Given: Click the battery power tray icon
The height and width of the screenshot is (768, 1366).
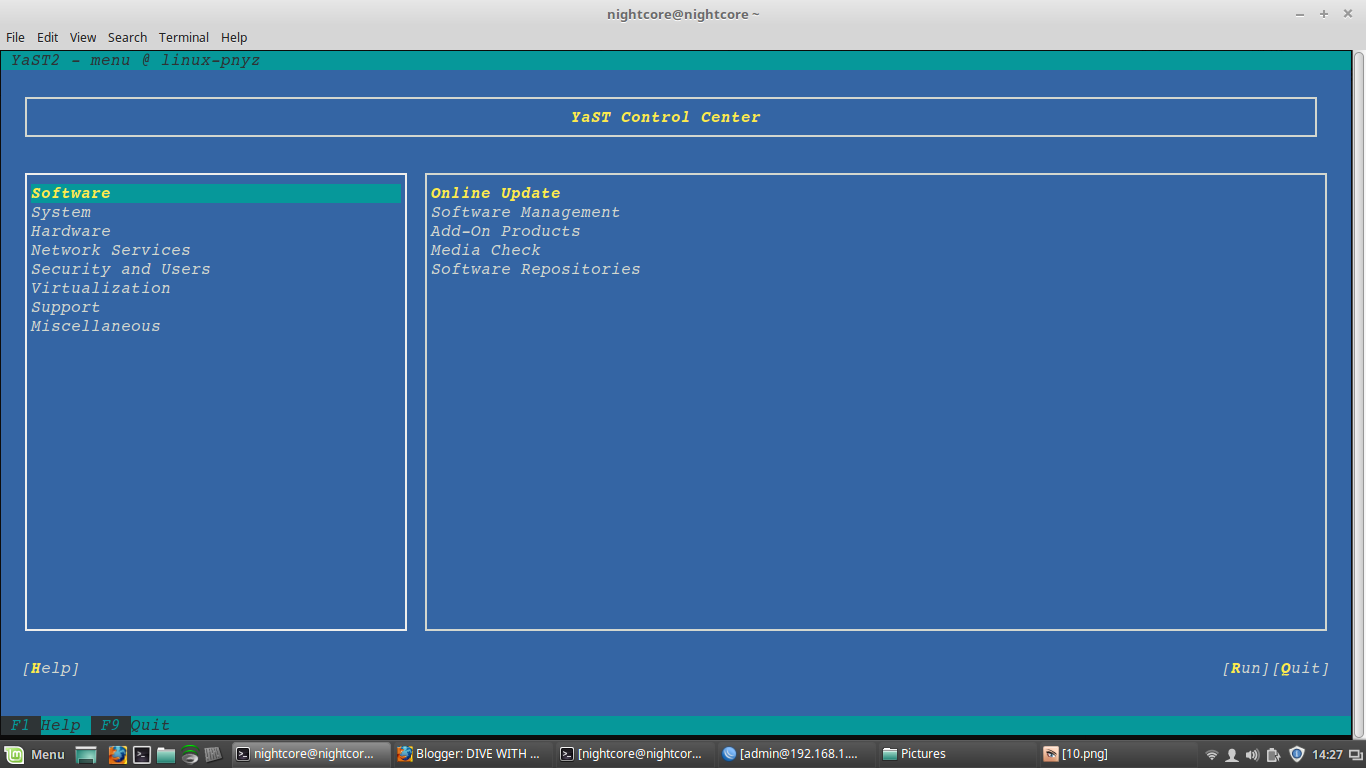Looking at the screenshot, I should (x=1273, y=755).
